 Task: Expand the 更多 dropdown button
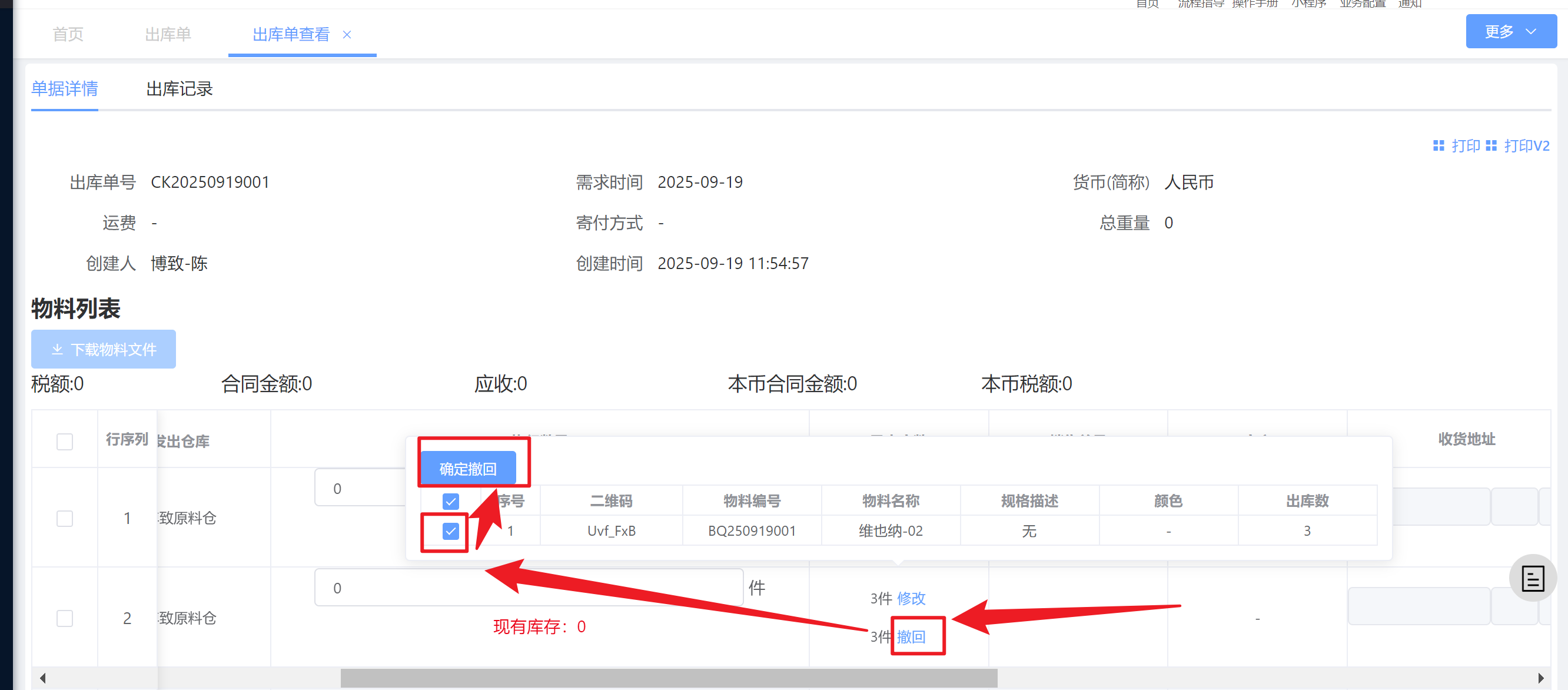point(1511,32)
